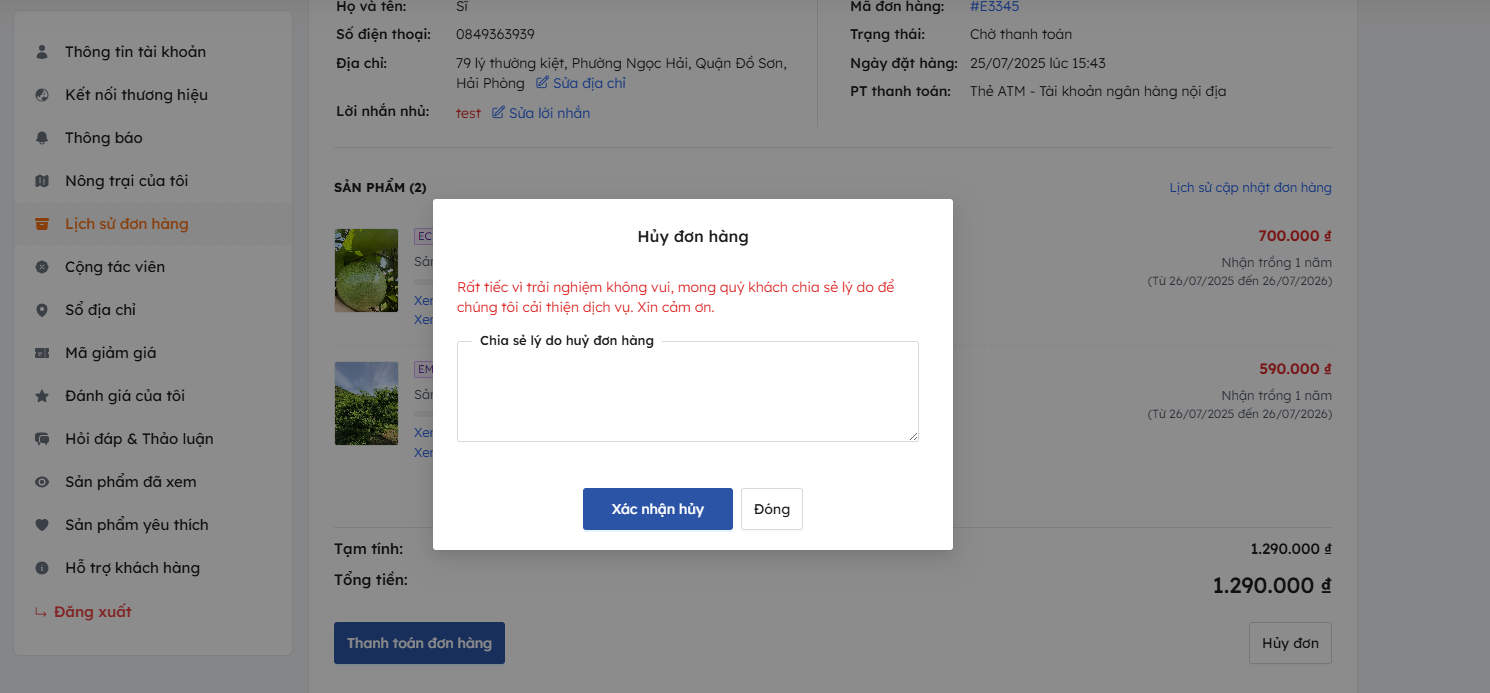Click the Kết nối thương hiệu globe icon

click(41, 95)
